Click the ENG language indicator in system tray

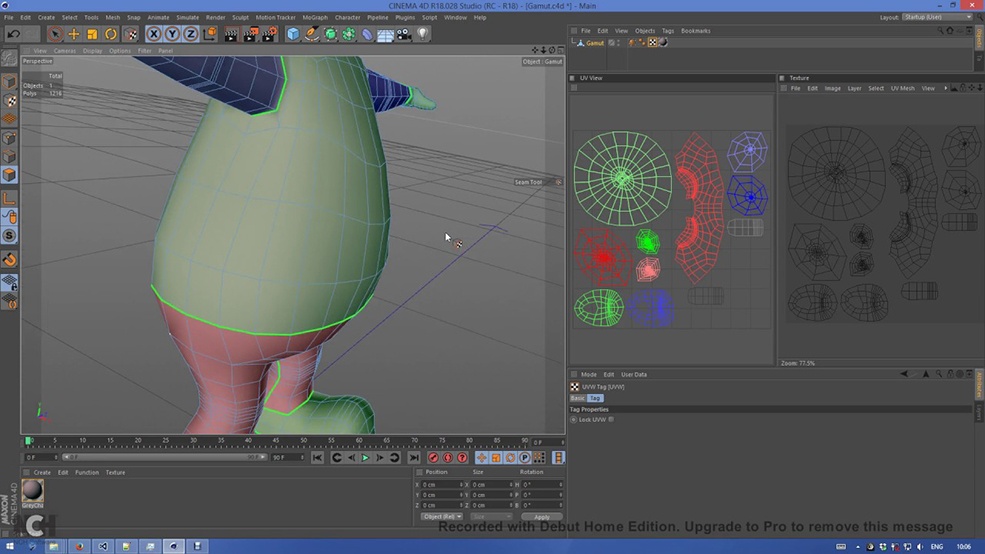coord(937,546)
